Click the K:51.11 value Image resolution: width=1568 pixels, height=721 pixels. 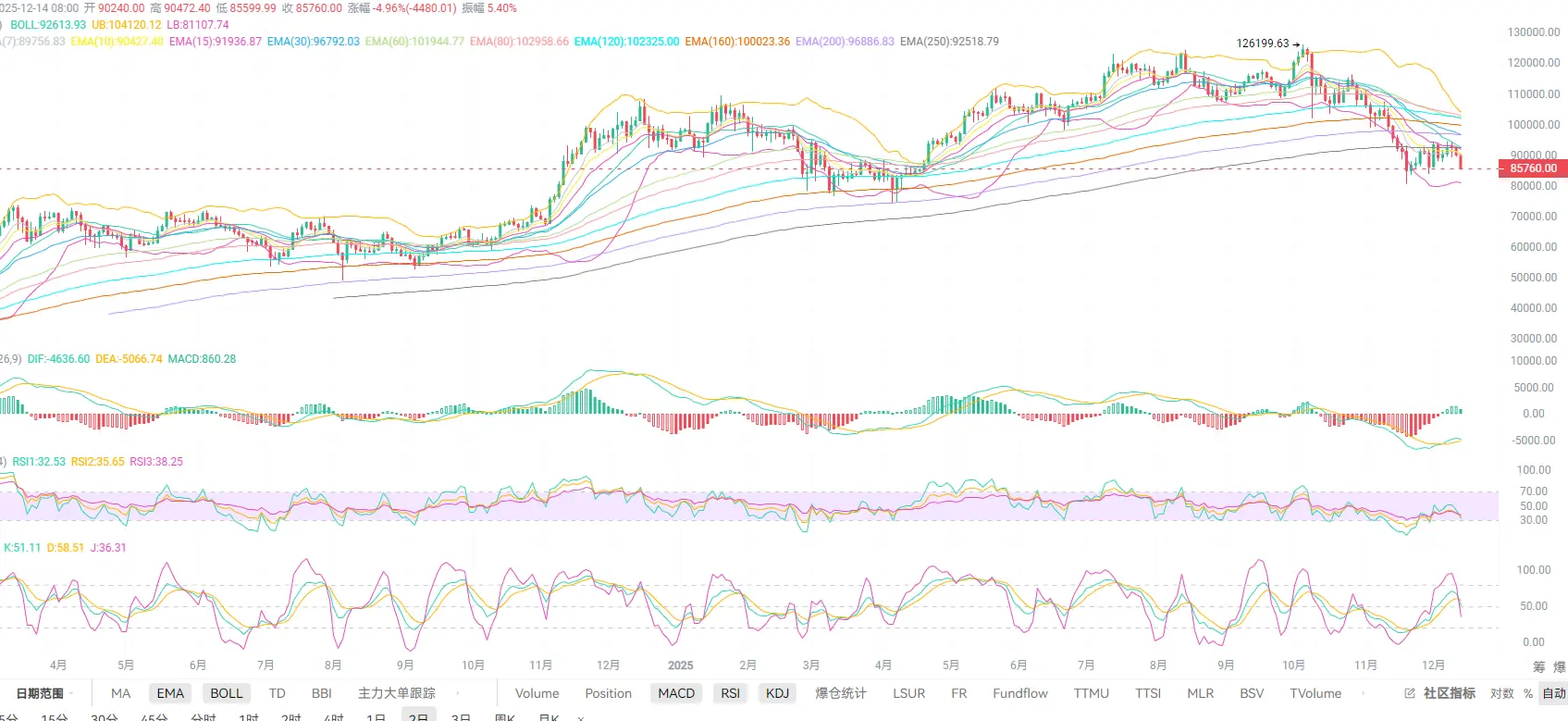(x=22, y=548)
